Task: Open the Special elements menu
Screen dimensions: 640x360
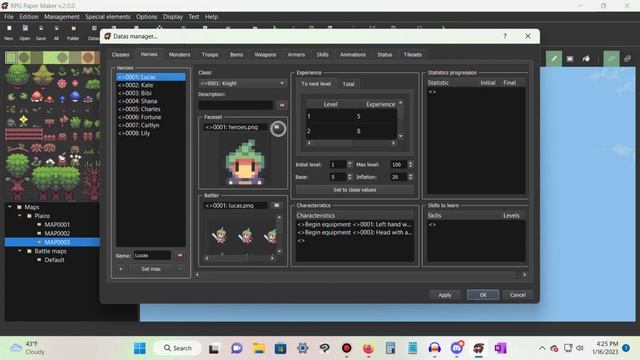Action: click(x=108, y=17)
